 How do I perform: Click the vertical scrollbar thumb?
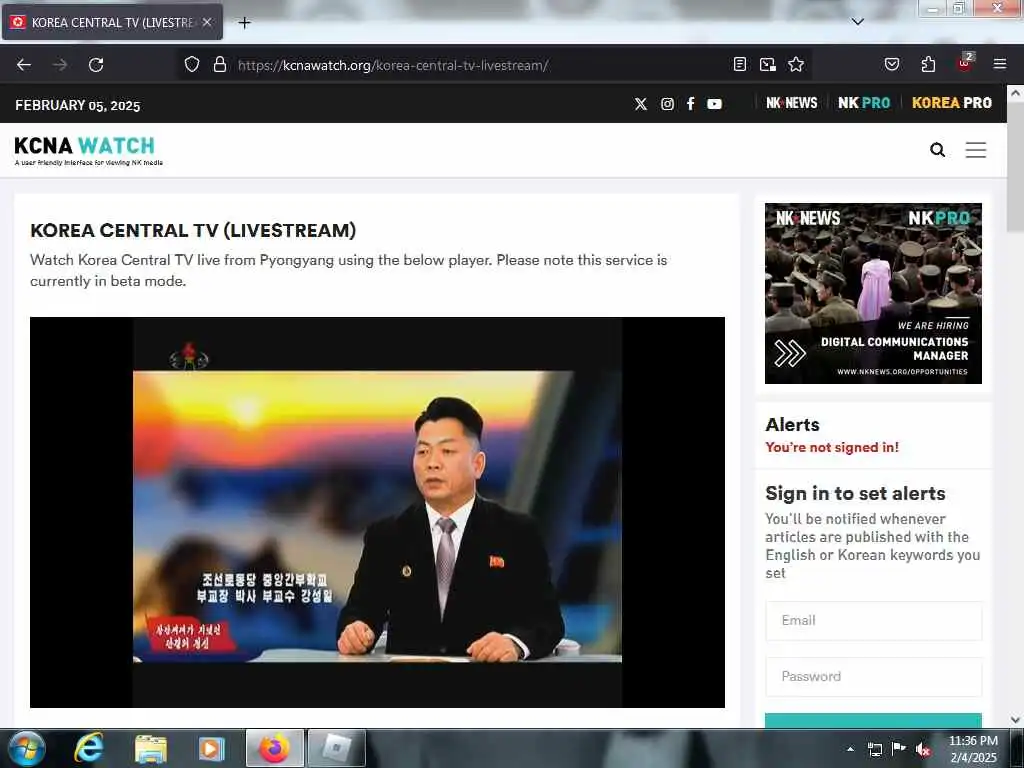coord(1016,167)
